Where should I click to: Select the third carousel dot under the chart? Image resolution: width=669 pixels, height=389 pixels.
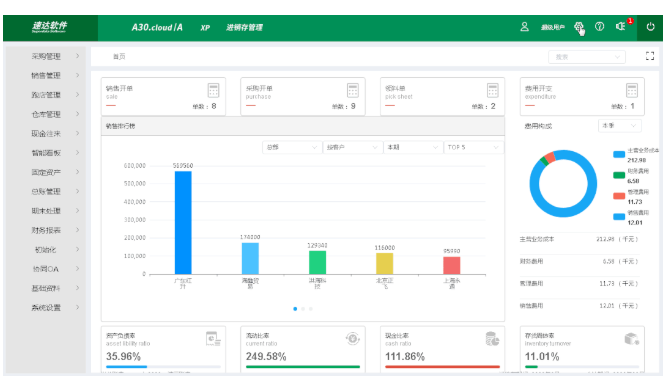(311, 309)
